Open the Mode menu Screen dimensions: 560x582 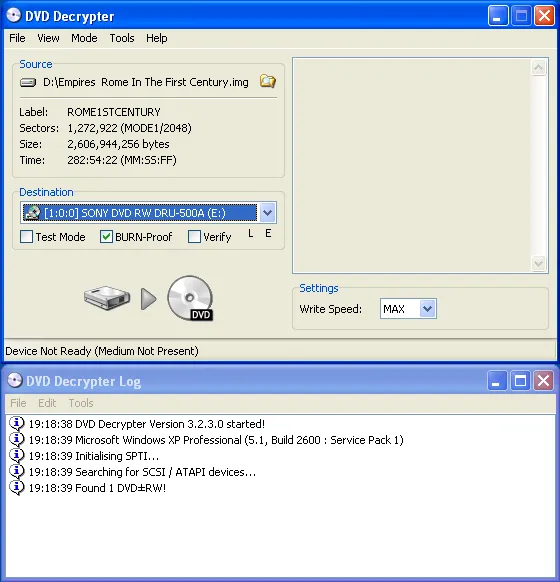84,38
